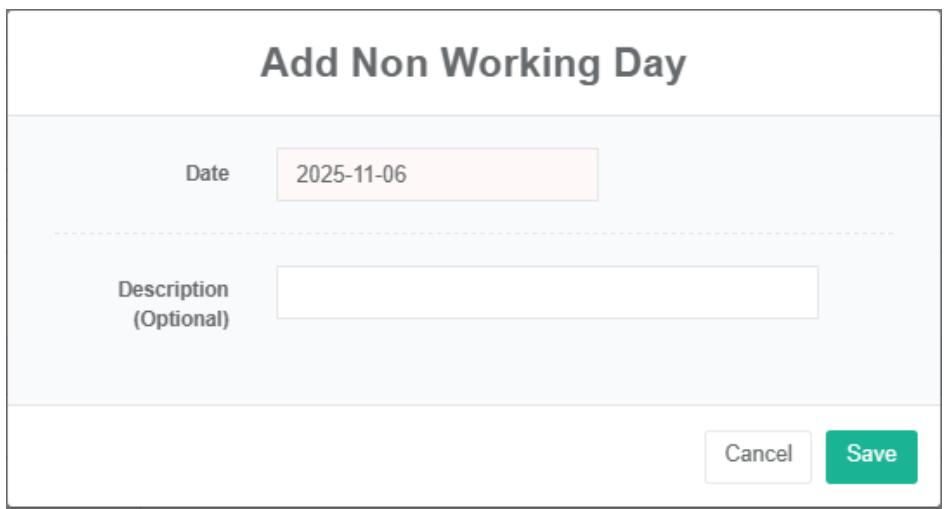The width and height of the screenshot is (944, 509).
Task: Click the dialog header heading text
Action: (473, 64)
